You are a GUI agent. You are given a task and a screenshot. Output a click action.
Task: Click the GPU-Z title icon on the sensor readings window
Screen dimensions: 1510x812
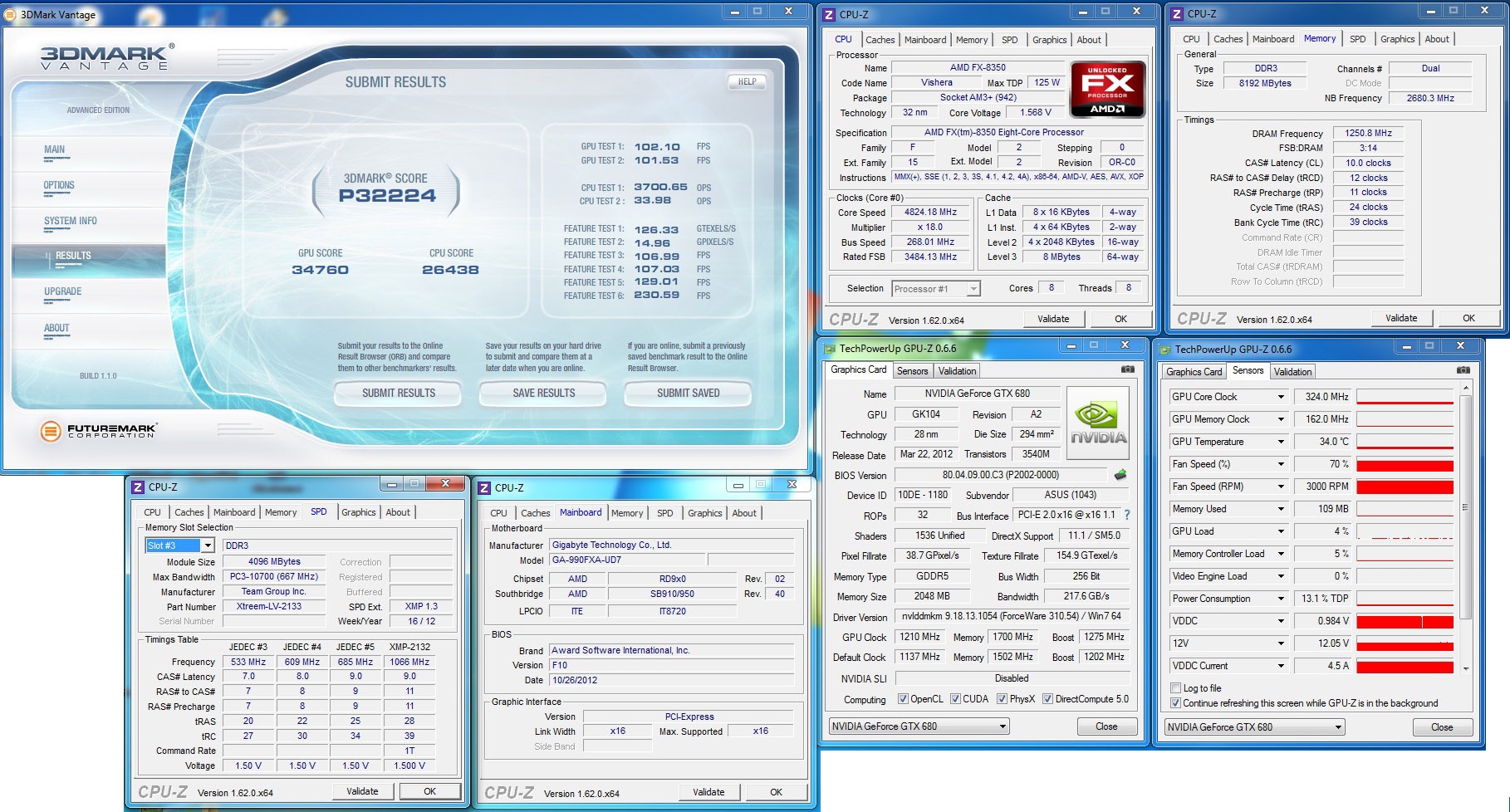click(x=1165, y=350)
